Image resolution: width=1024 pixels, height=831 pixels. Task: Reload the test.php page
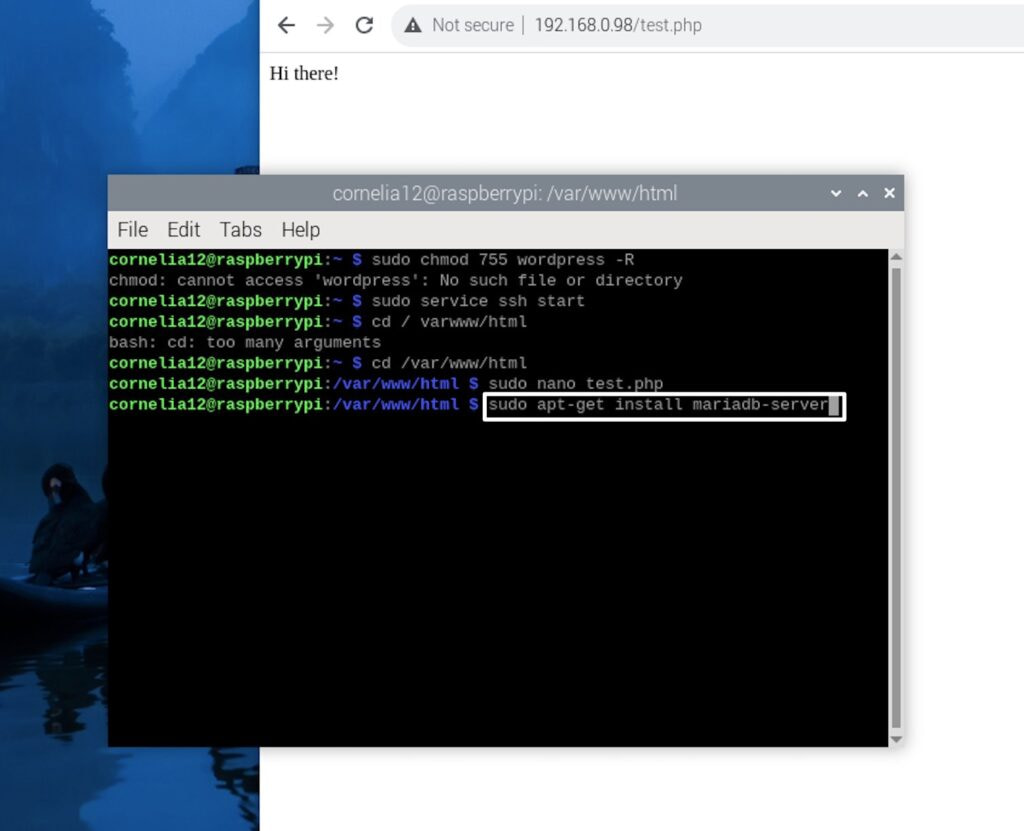pos(363,25)
